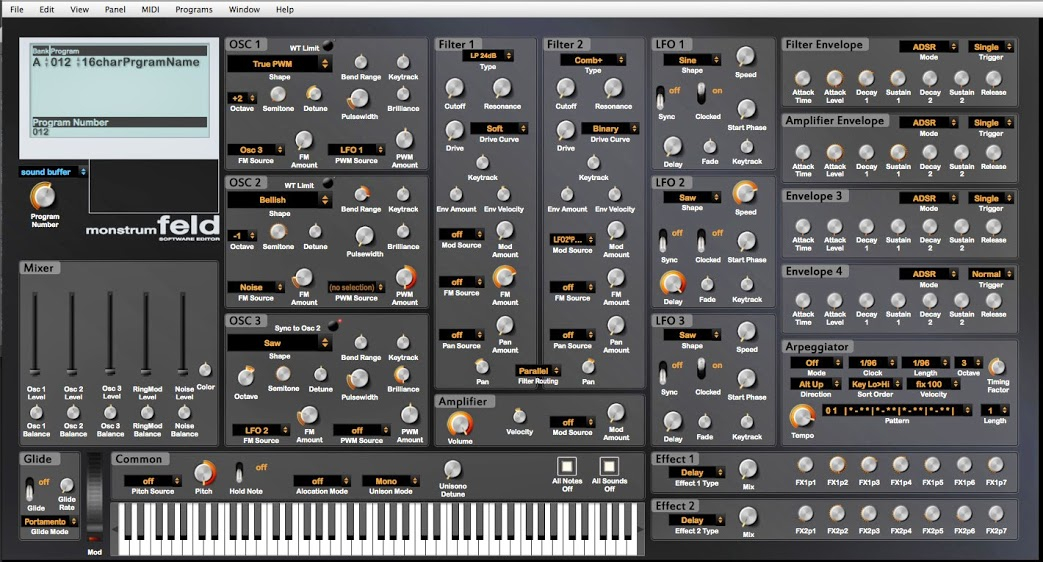Open the Arpeggiator Direction Alt Up dropdown
The width and height of the screenshot is (1043, 562).
coord(816,384)
